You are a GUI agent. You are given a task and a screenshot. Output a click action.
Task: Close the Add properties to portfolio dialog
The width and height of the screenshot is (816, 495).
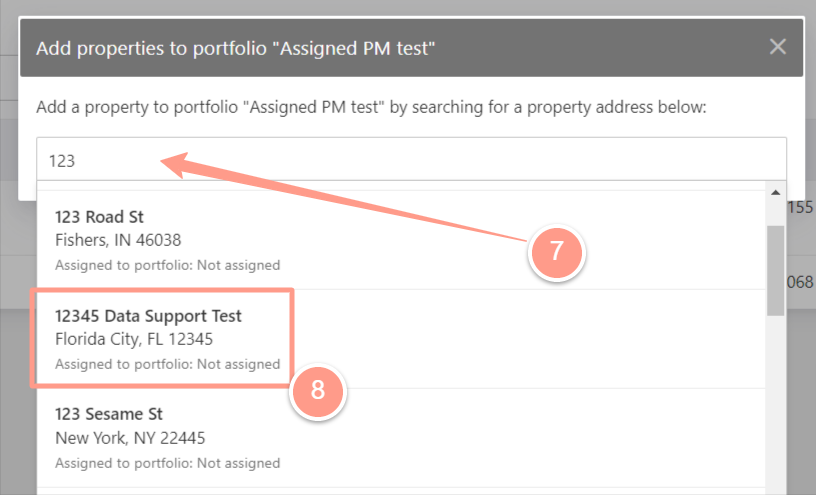coord(777,47)
